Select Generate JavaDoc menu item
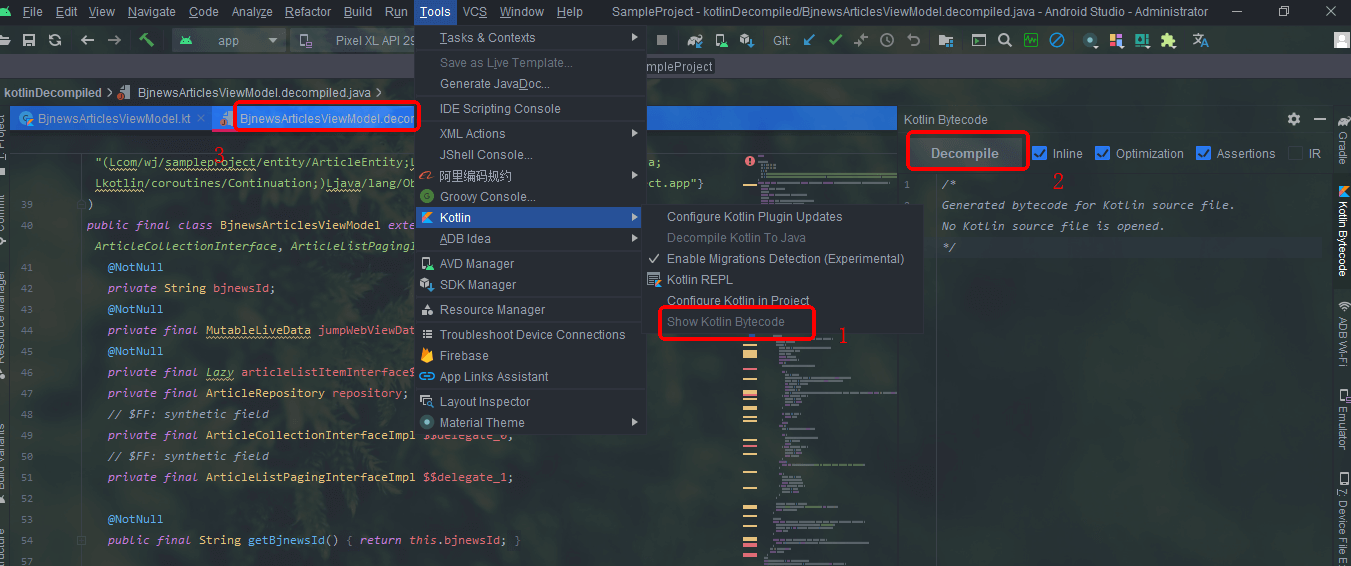Screen dimensions: 1351x566 [530, 84]
